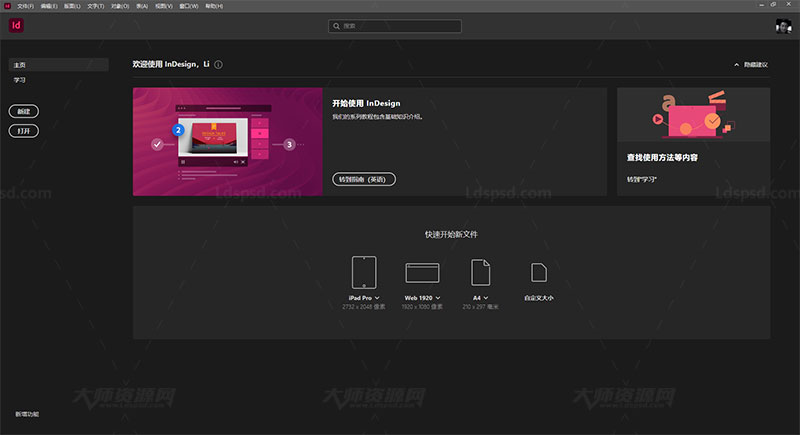Click the 自定义大小 label
Viewport: 800px width, 435px height.
coord(539,298)
